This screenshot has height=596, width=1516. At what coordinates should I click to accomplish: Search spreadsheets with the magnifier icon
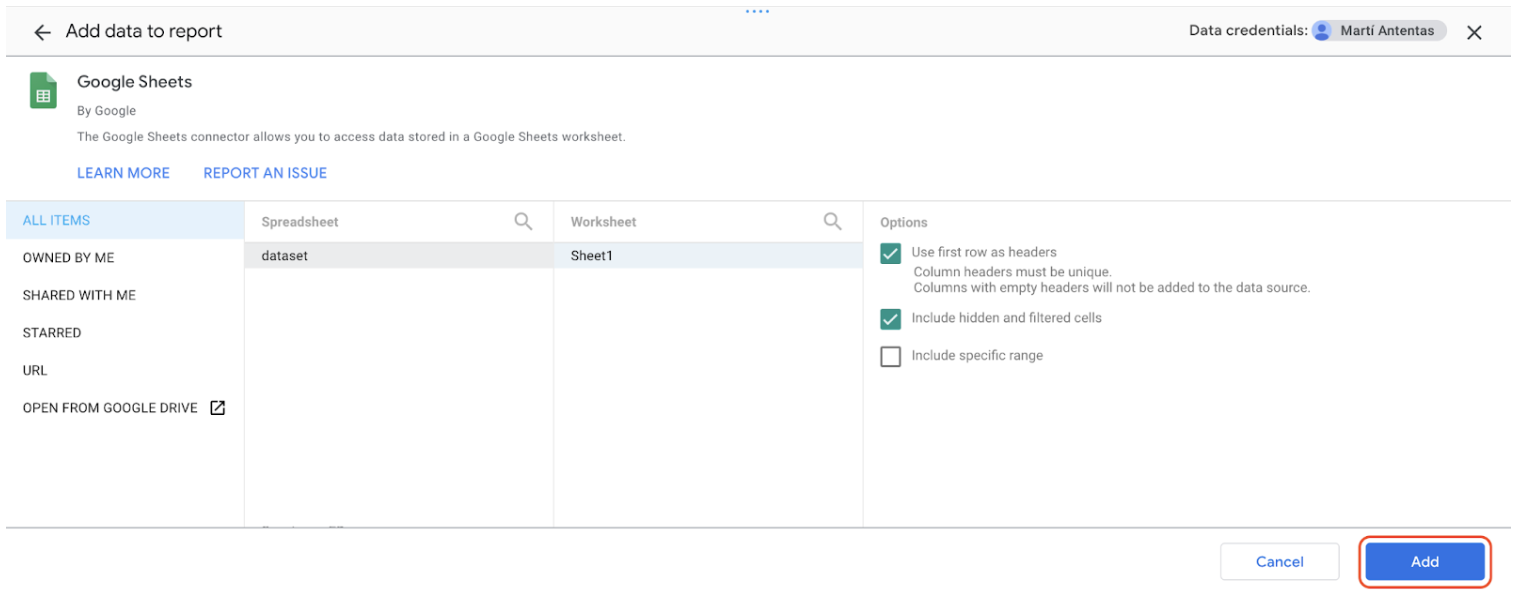tap(523, 221)
